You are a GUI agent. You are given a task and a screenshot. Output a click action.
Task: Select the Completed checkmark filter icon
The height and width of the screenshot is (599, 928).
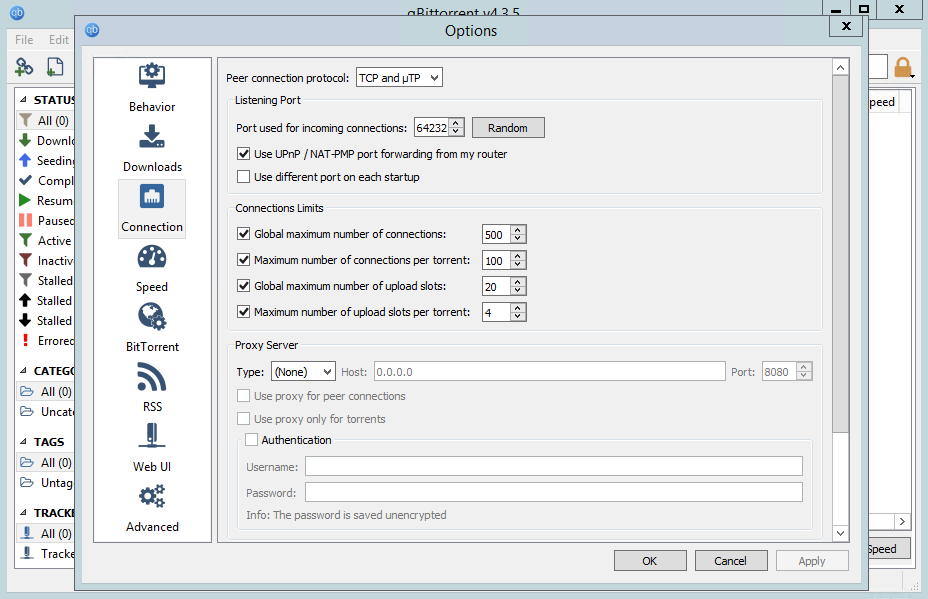25,180
